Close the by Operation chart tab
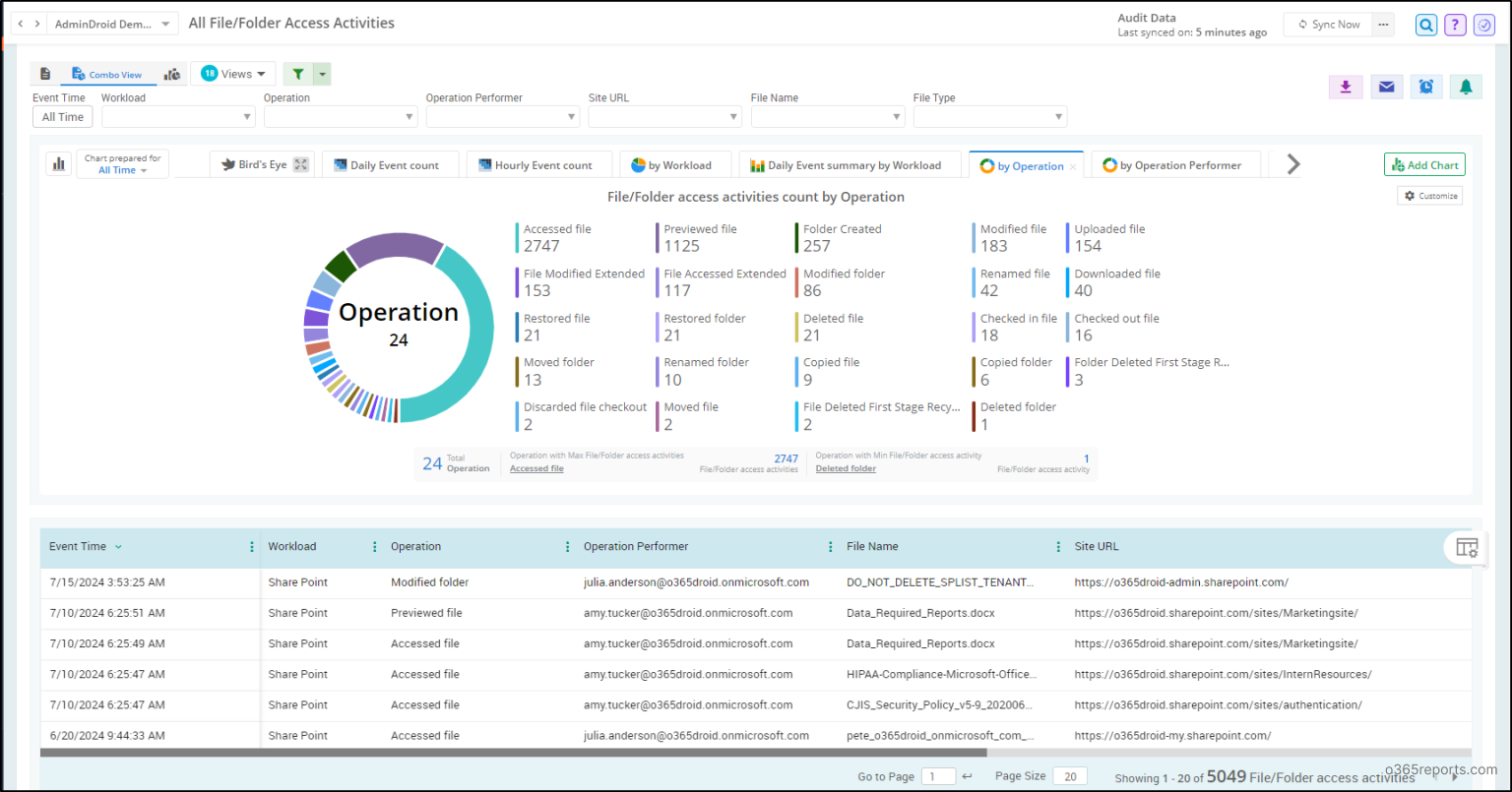 (x=1073, y=167)
